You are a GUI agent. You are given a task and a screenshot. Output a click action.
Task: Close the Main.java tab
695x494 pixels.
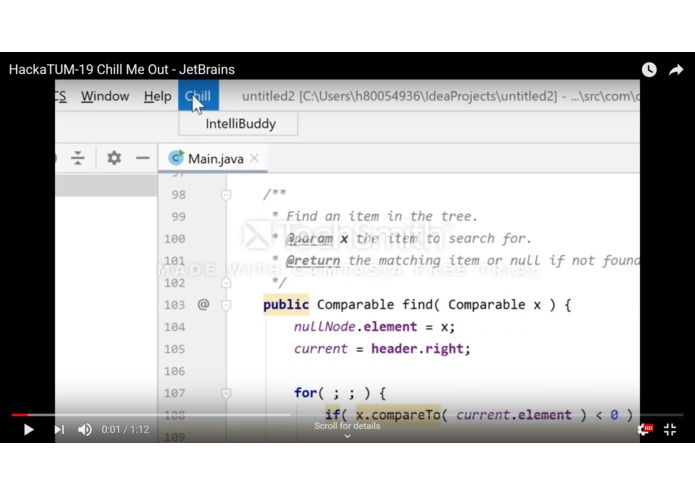coord(254,158)
